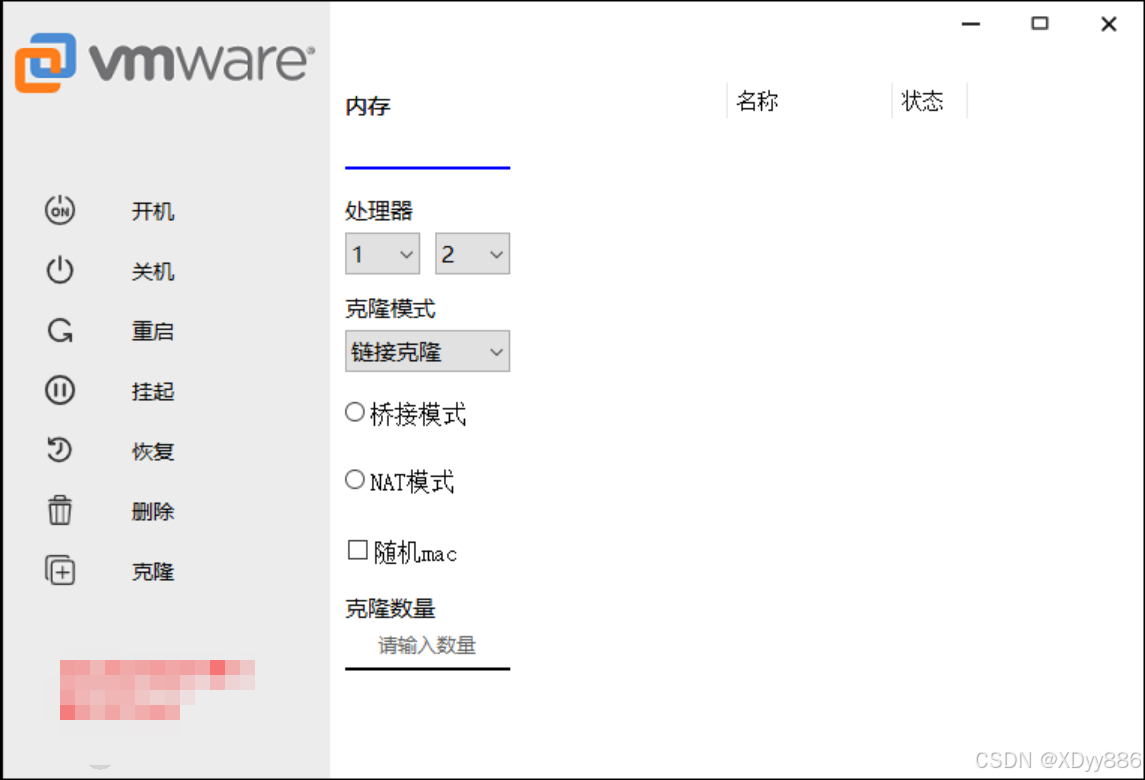Click the delete trash can icon

(60, 510)
